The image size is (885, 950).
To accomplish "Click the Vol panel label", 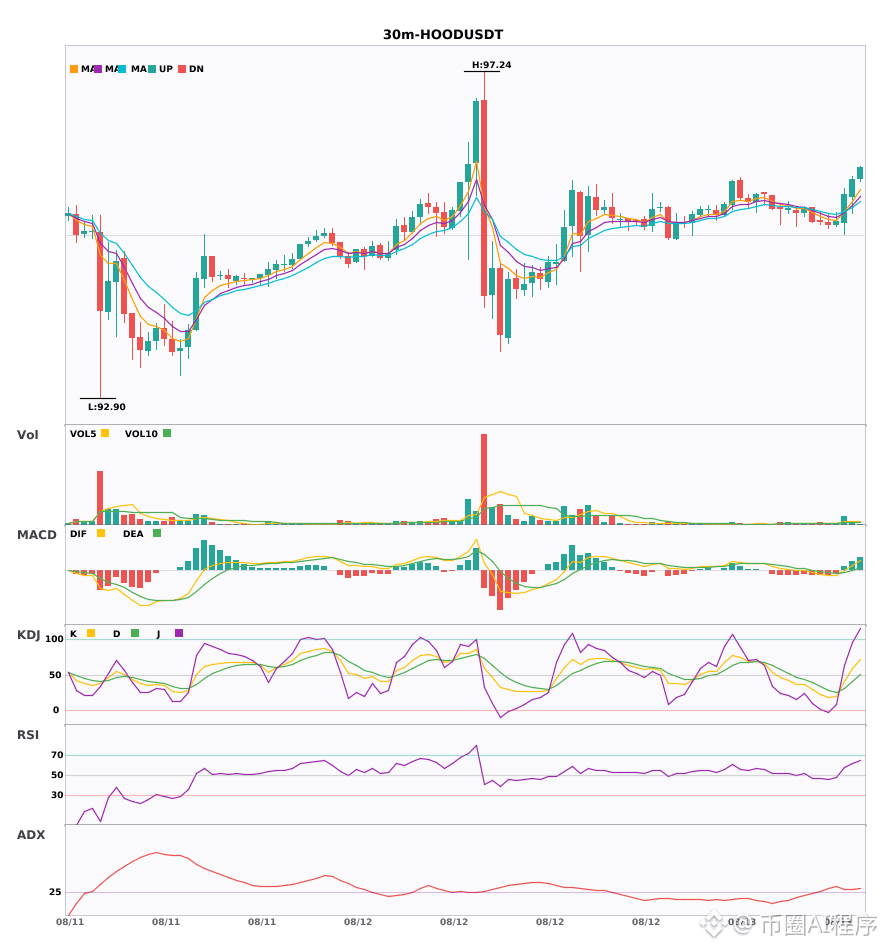I will [27, 435].
